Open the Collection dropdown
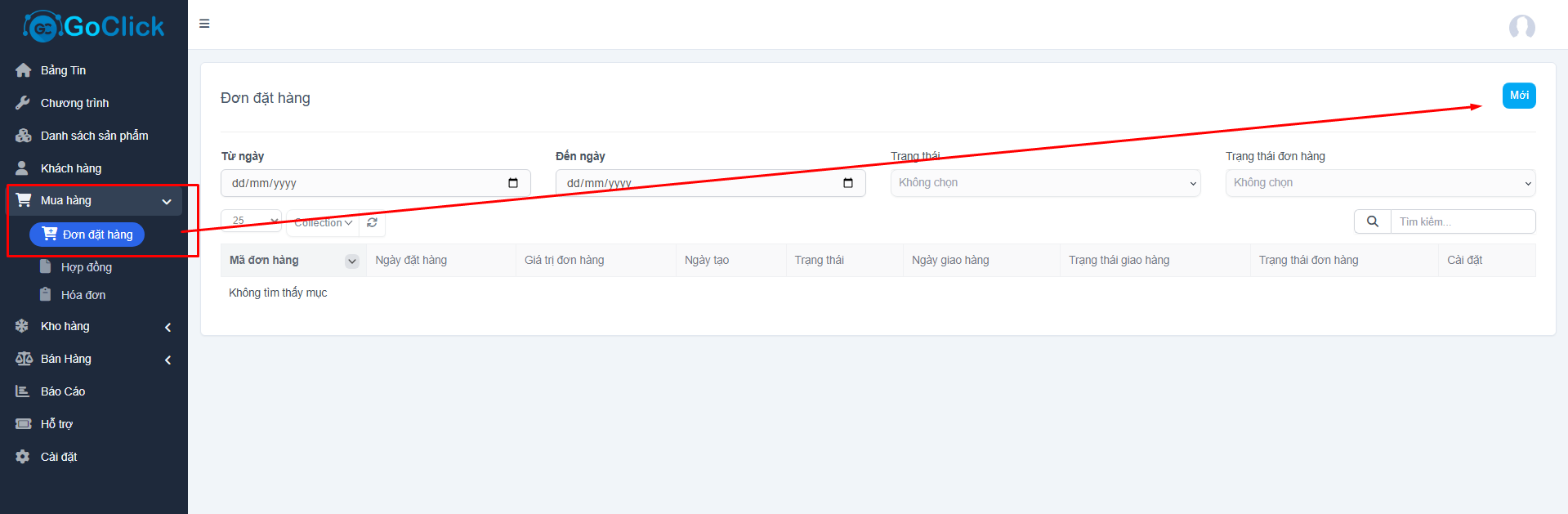The width and height of the screenshot is (1568, 514). [323, 222]
